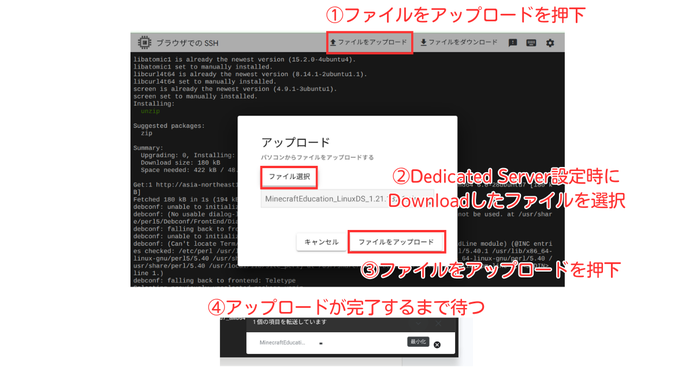The image size is (693, 390).
Task: Open the keyboard shortcuts icon
Action: [x=531, y=43]
